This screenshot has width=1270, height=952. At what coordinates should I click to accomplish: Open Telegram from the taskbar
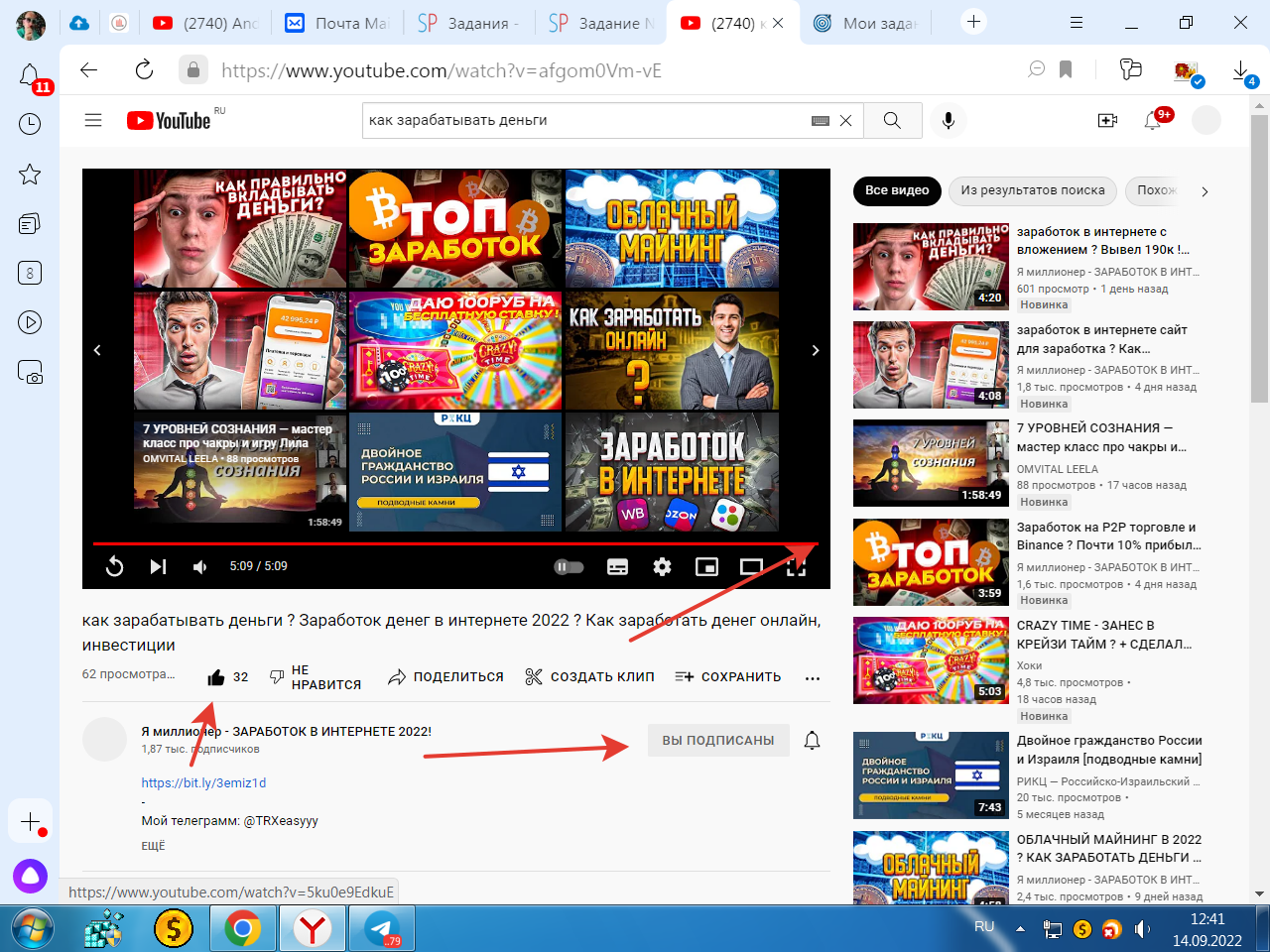pyautogui.click(x=381, y=928)
